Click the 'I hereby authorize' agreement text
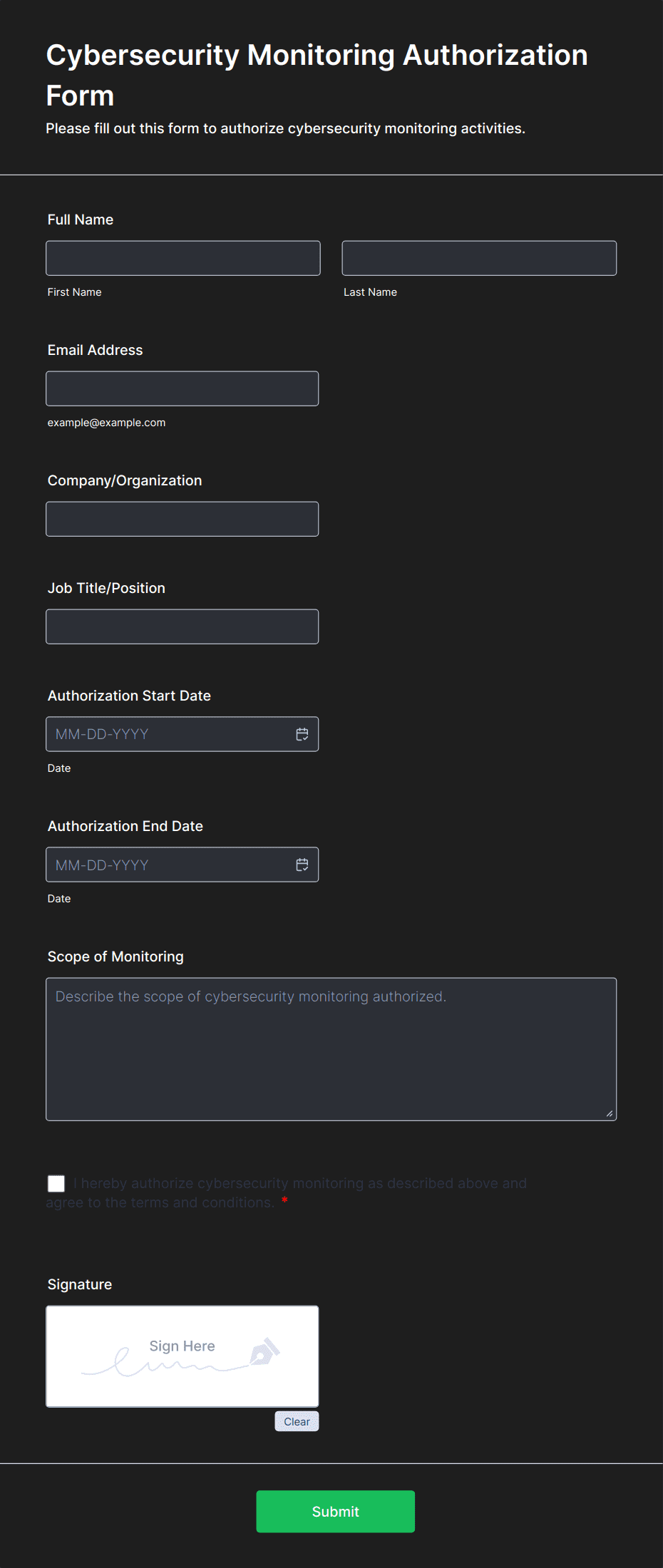The image size is (663, 1568). [x=299, y=1184]
